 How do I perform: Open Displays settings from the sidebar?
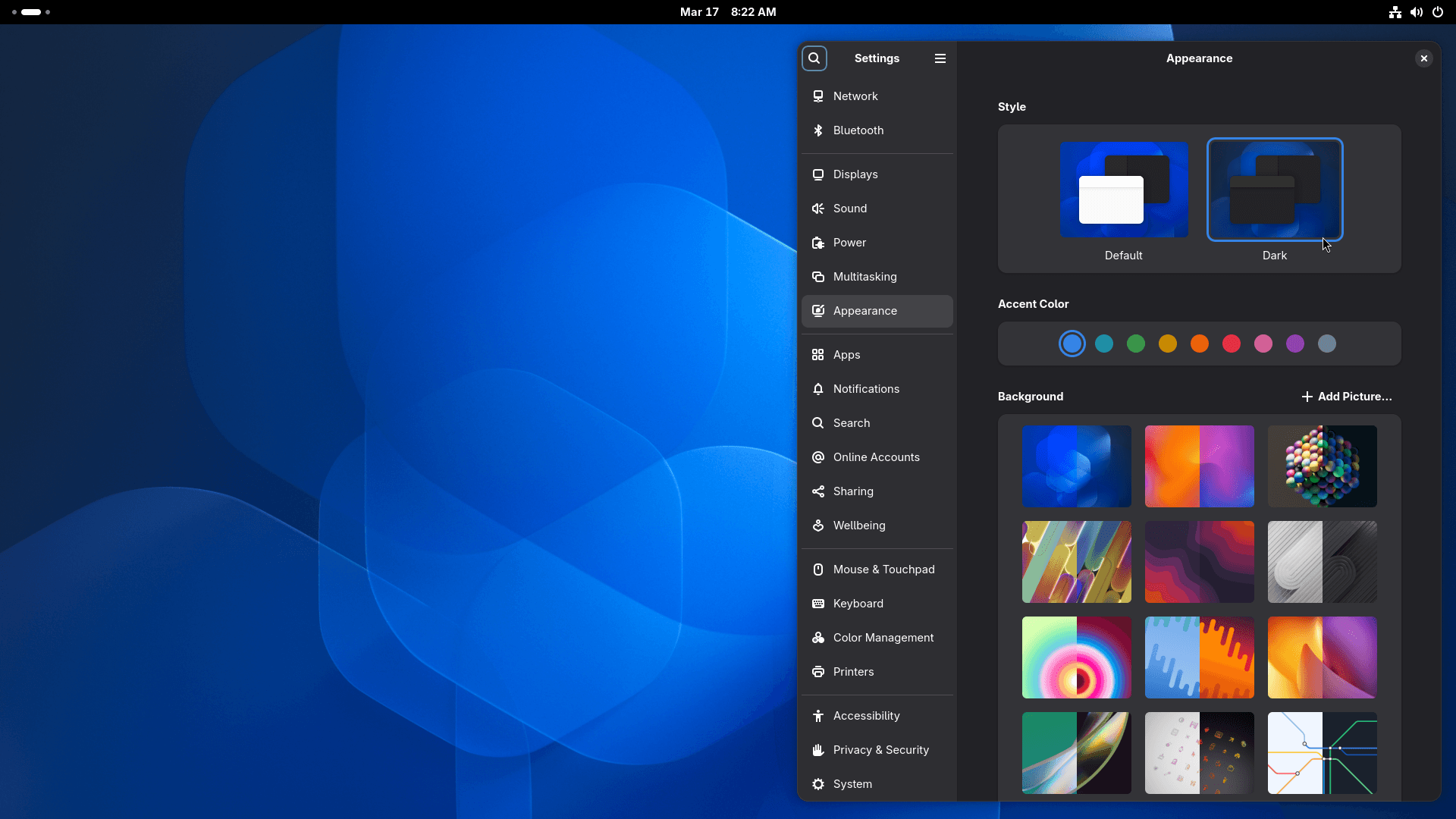coord(819,174)
